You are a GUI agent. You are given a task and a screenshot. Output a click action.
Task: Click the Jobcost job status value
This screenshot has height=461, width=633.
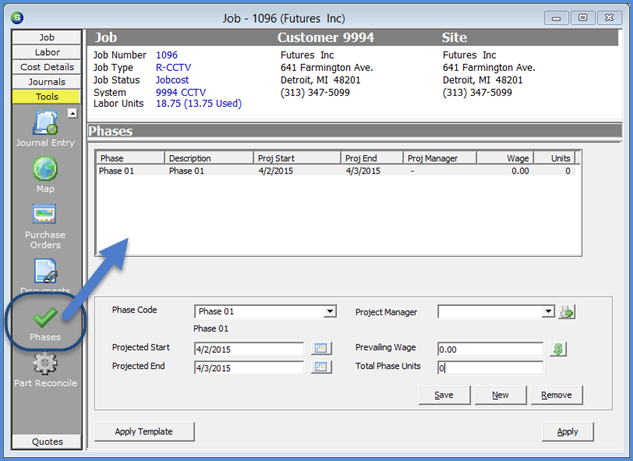[172, 80]
